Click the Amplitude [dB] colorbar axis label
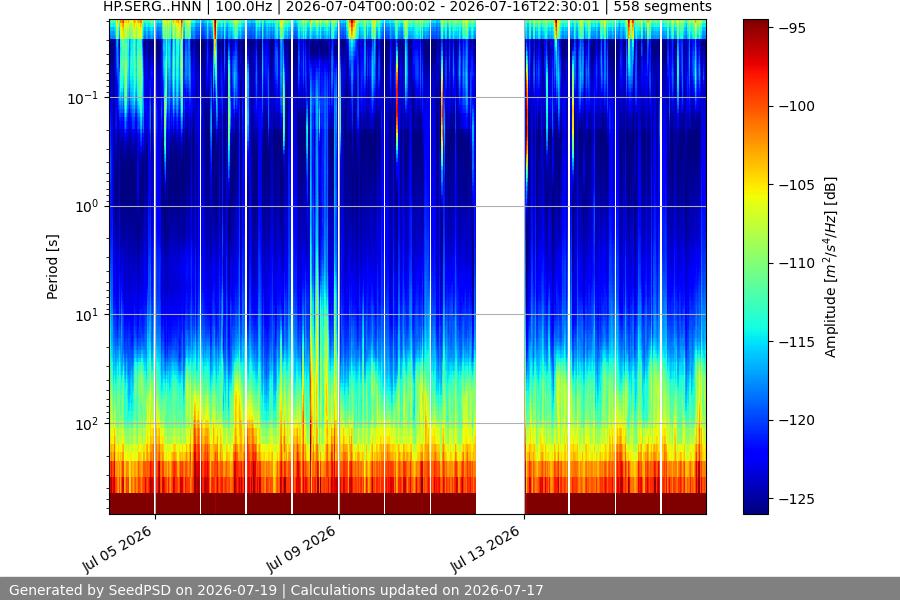Image resolution: width=900 pixels, height=600 pixels. [x=831, y=267]
